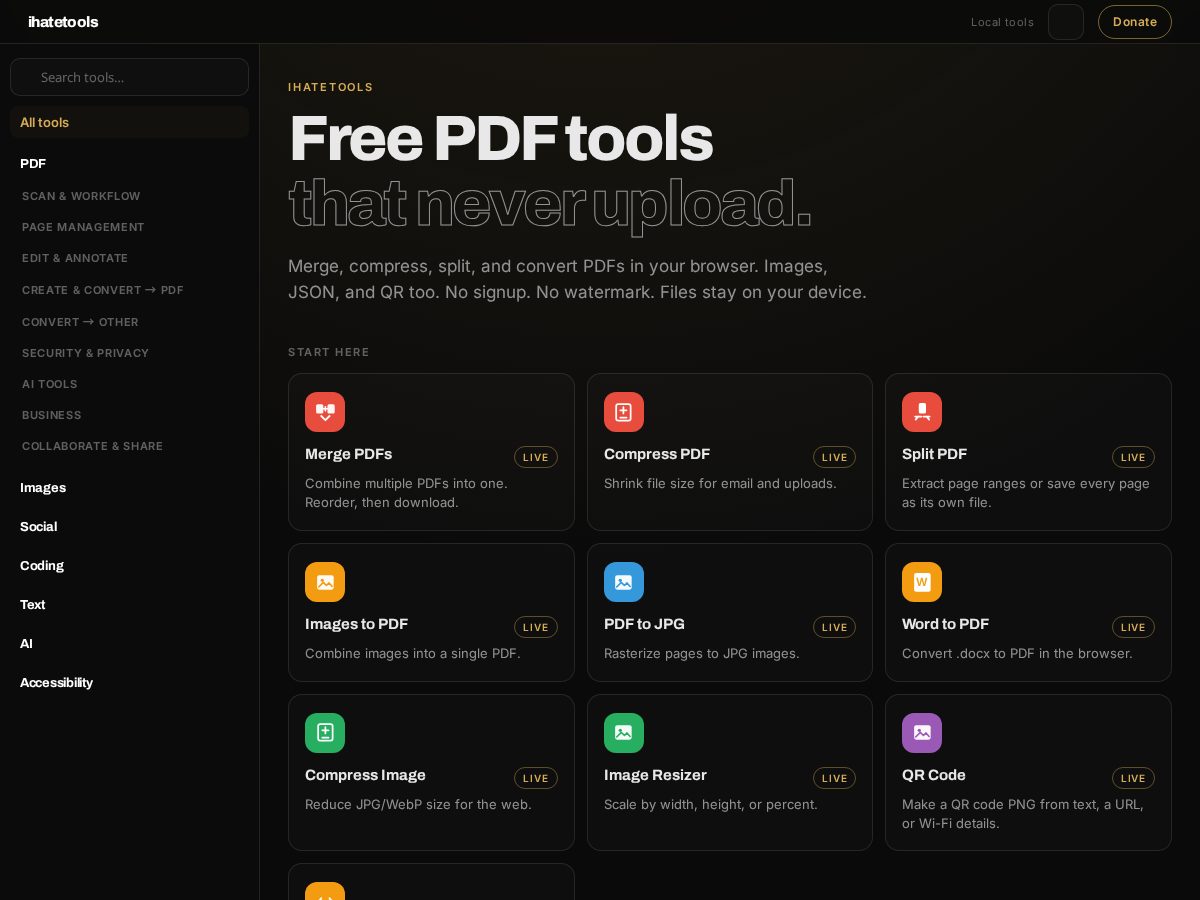Go to Scan & Workflow subsection
1200x900 pixels.
pyautogui.click(x=81, y=196)
